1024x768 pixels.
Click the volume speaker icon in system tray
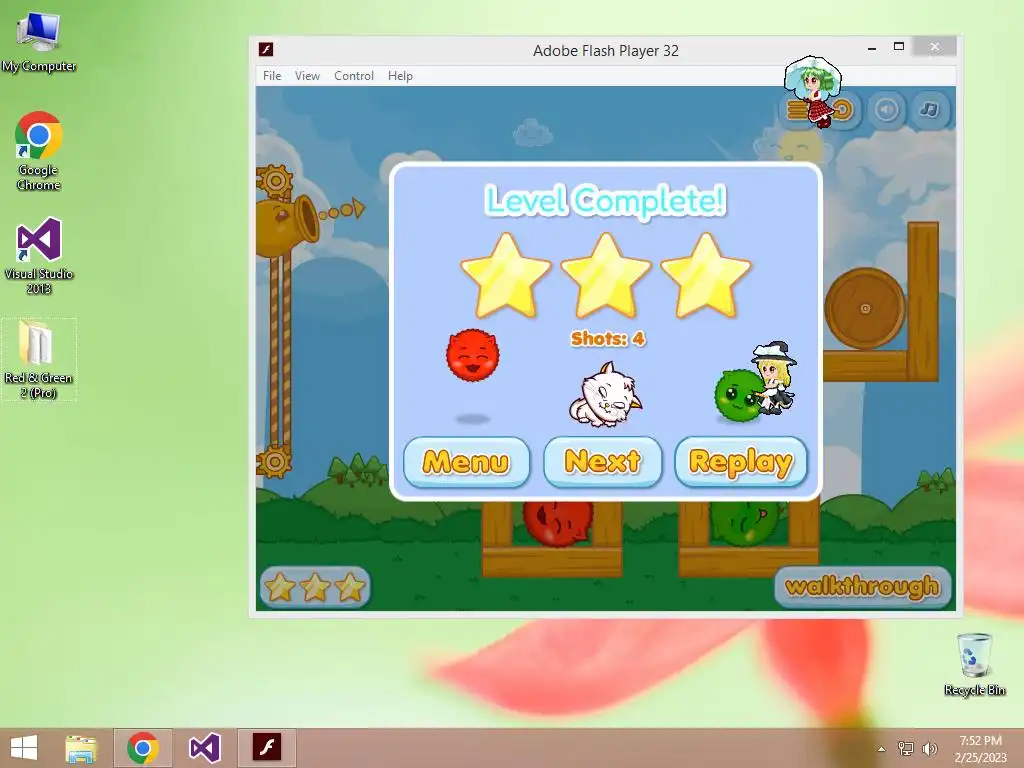(929, 748)
